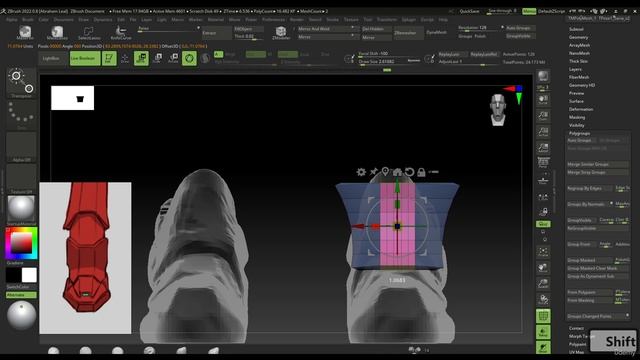Click the gizmo customize gear icon
The width and height of the screenshot is (640, 360).
(361, 172)
